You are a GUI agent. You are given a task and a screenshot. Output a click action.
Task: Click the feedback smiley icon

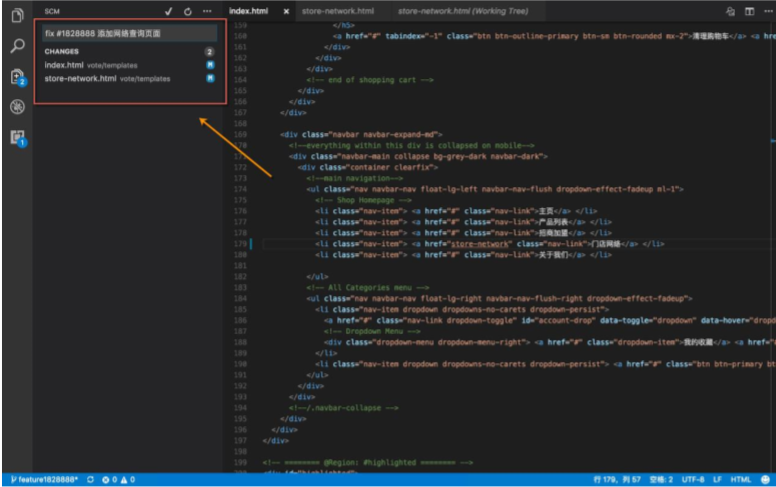[x=765, y=480]
